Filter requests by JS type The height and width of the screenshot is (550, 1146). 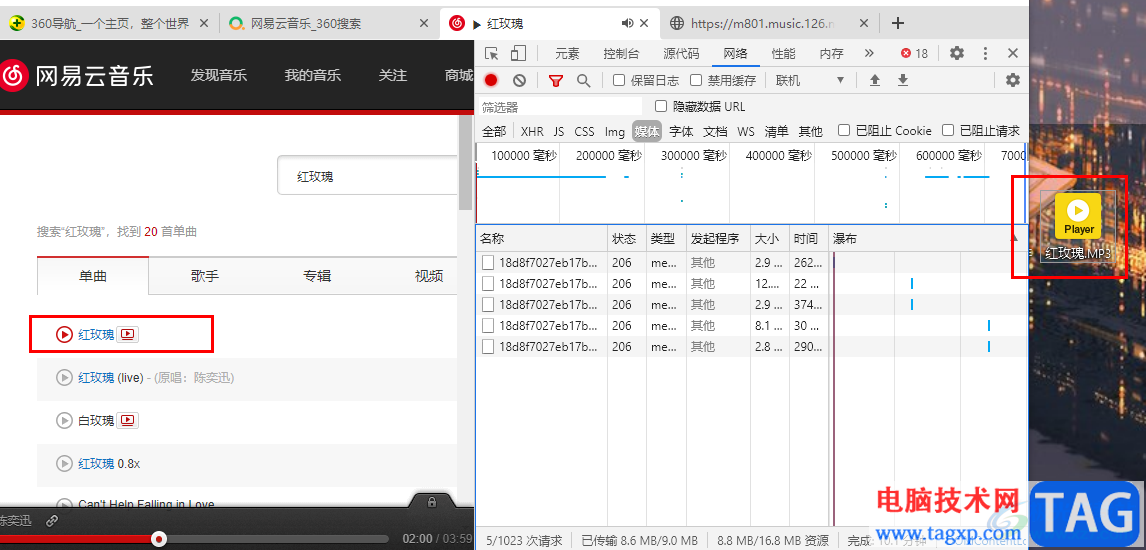559,131
